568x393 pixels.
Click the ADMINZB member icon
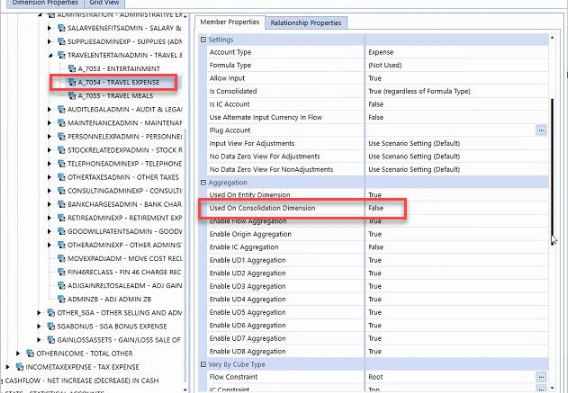point(62,299)
